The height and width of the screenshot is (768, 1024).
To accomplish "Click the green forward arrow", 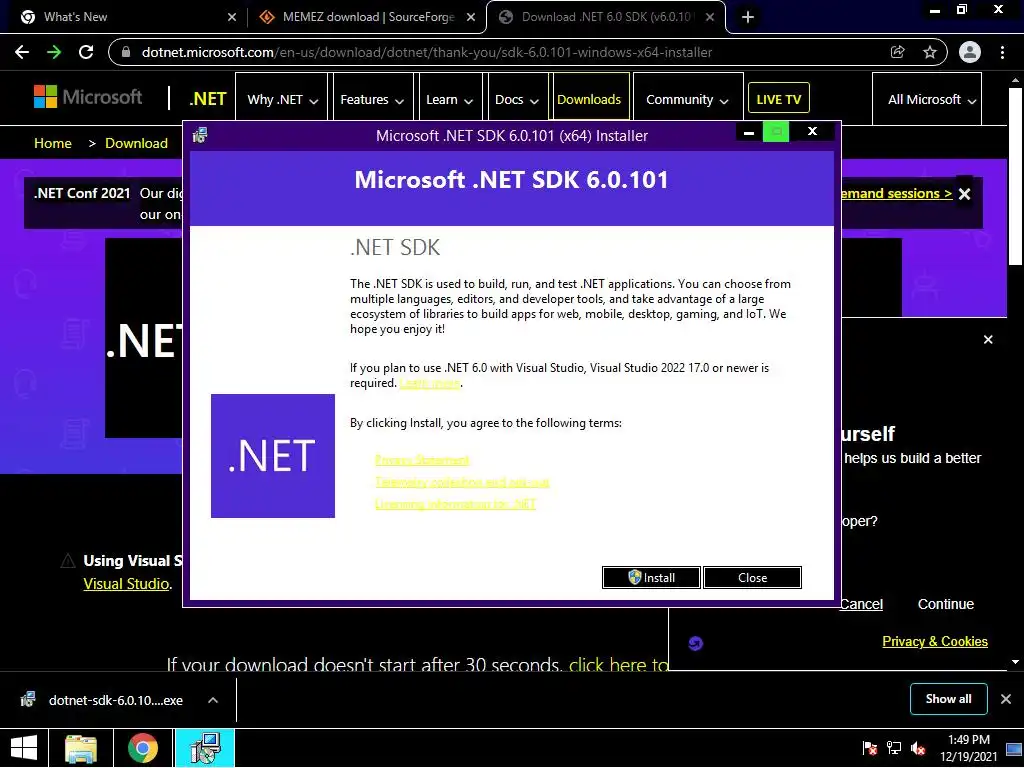I will coord(54,52).
